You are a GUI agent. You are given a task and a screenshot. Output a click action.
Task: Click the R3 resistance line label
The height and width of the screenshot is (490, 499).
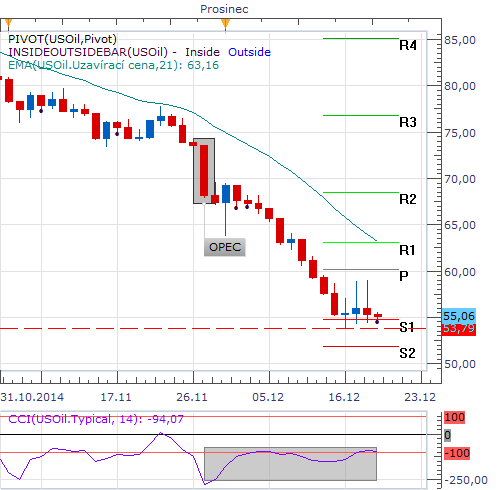coord(408,122)
